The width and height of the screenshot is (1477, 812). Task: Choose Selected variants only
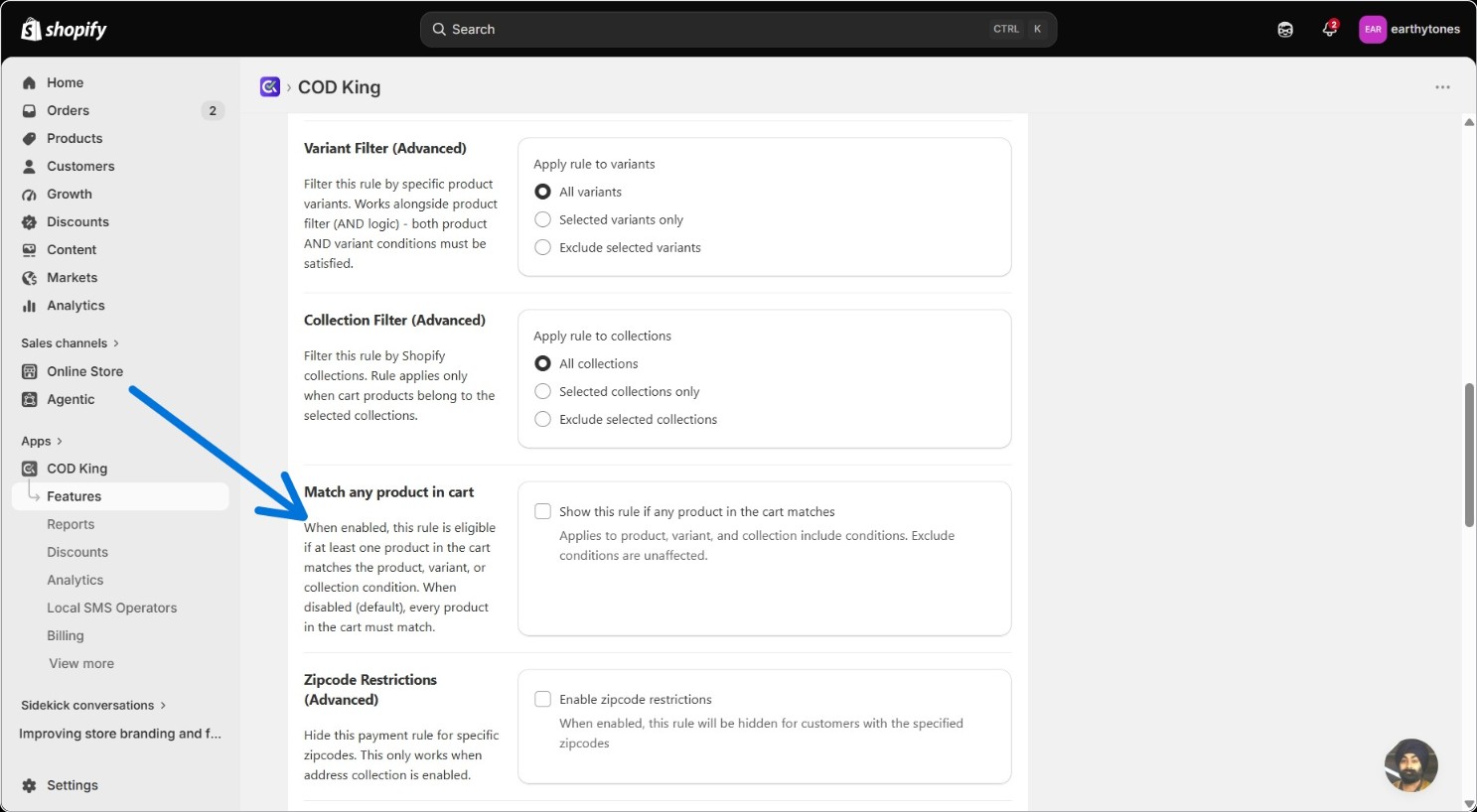(x=542, y=219)
